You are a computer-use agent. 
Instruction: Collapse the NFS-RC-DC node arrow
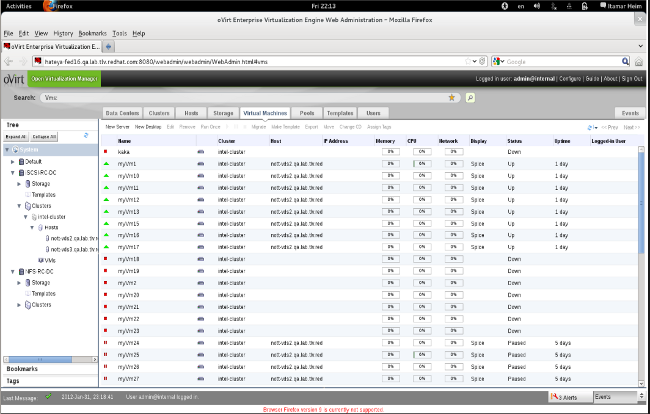(13, 272)
